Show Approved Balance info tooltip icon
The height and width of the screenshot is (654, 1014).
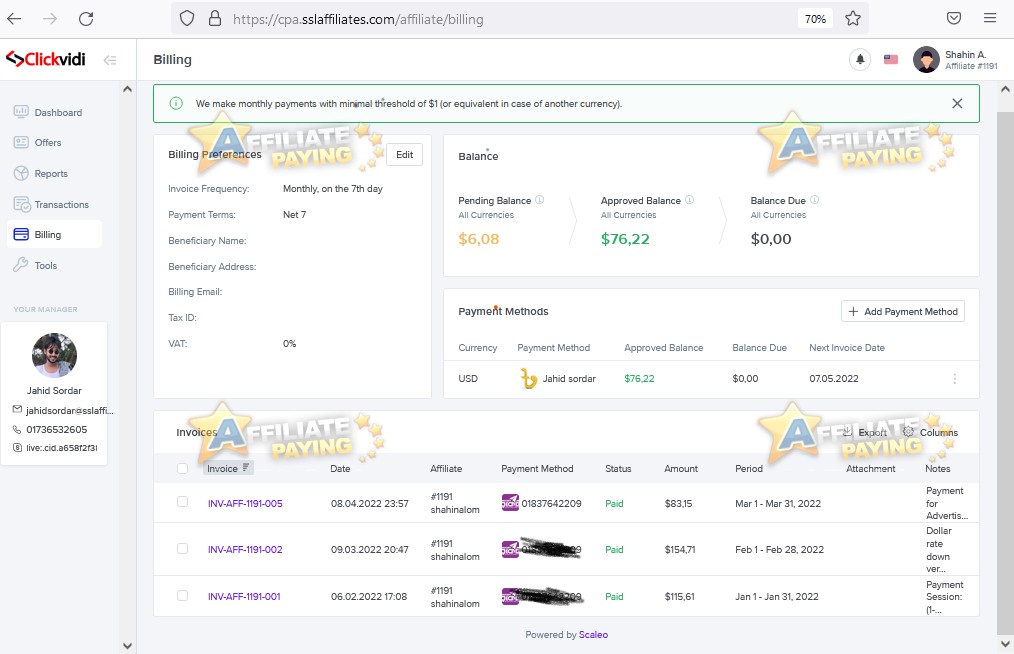tap(689, 200)
